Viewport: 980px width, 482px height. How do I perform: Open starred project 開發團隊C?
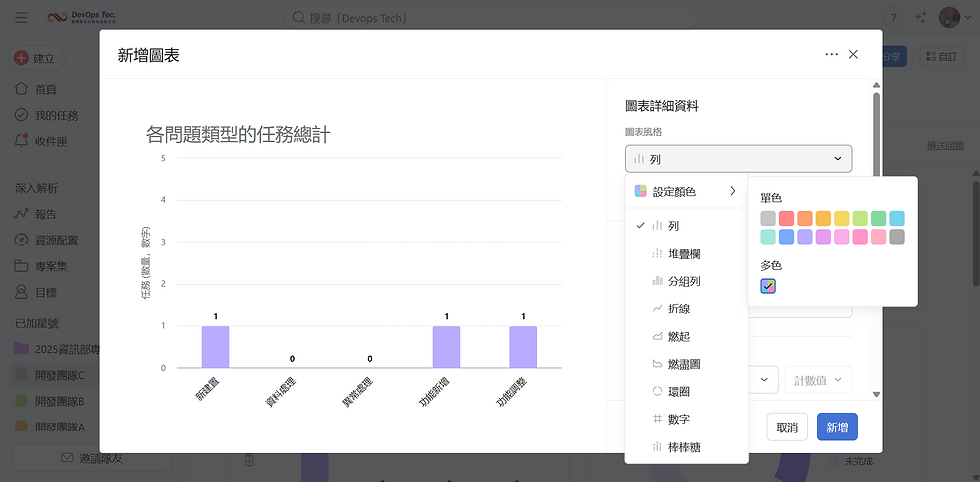pos(56,374)
